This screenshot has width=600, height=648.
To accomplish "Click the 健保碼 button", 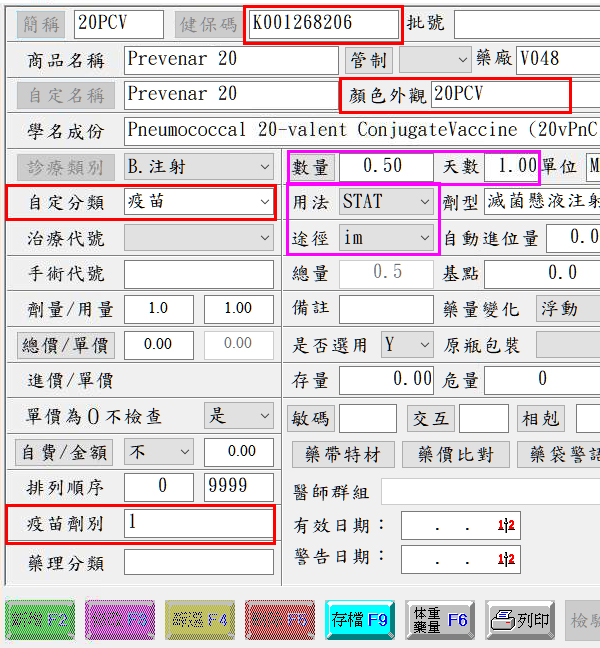I will [x=209, y=24].
